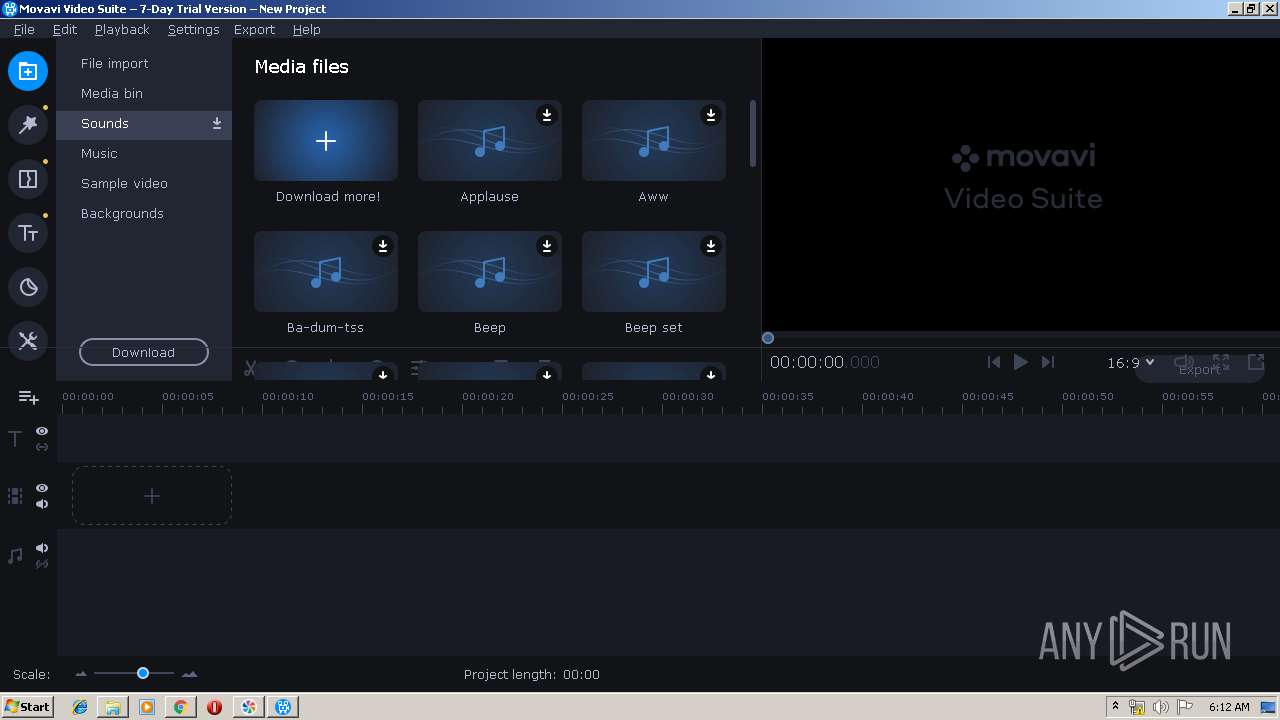Viewport: 1280px width, 720px height.
Task: Click the video track filmstrip icon
Action: tap(15, 496)
